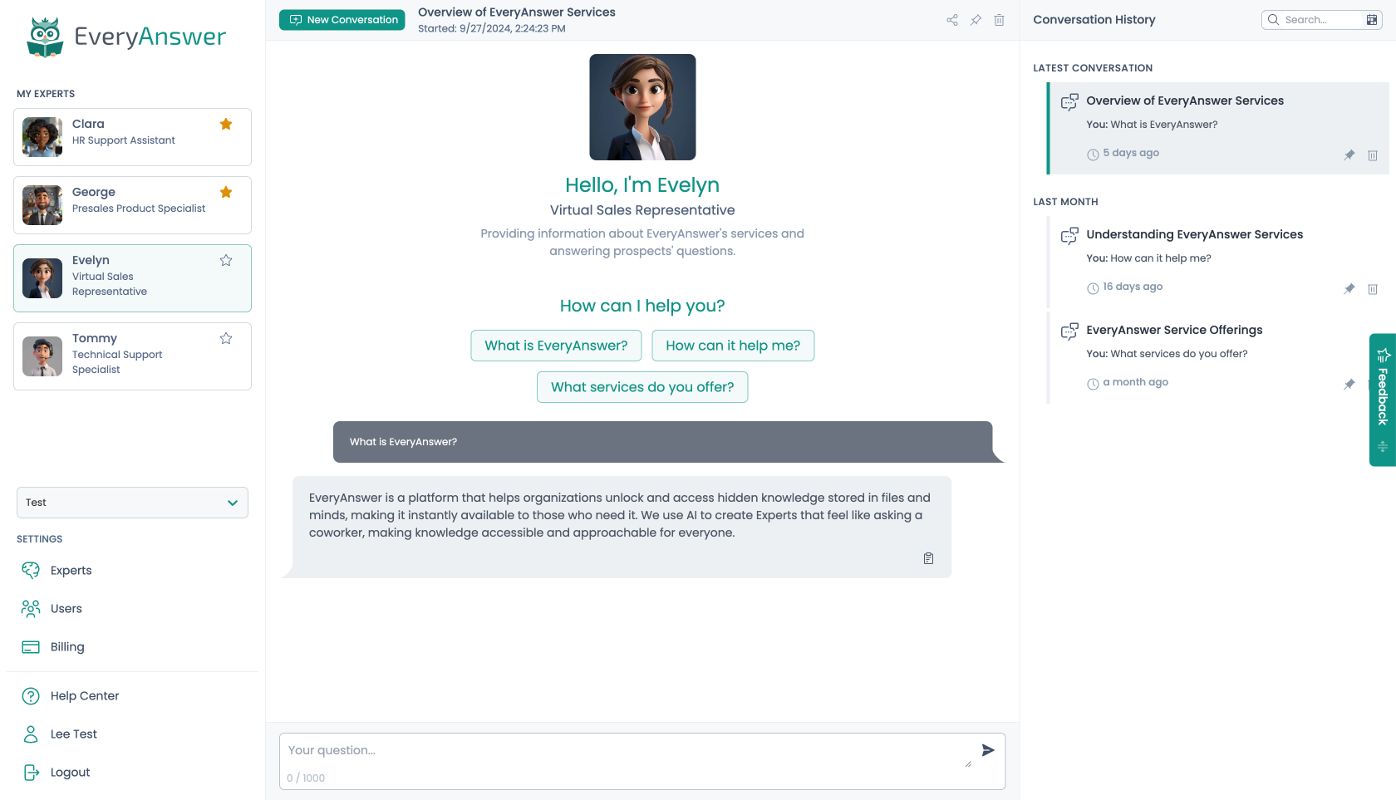Unfavorite Clara by clicking her star

coord(226,123)
